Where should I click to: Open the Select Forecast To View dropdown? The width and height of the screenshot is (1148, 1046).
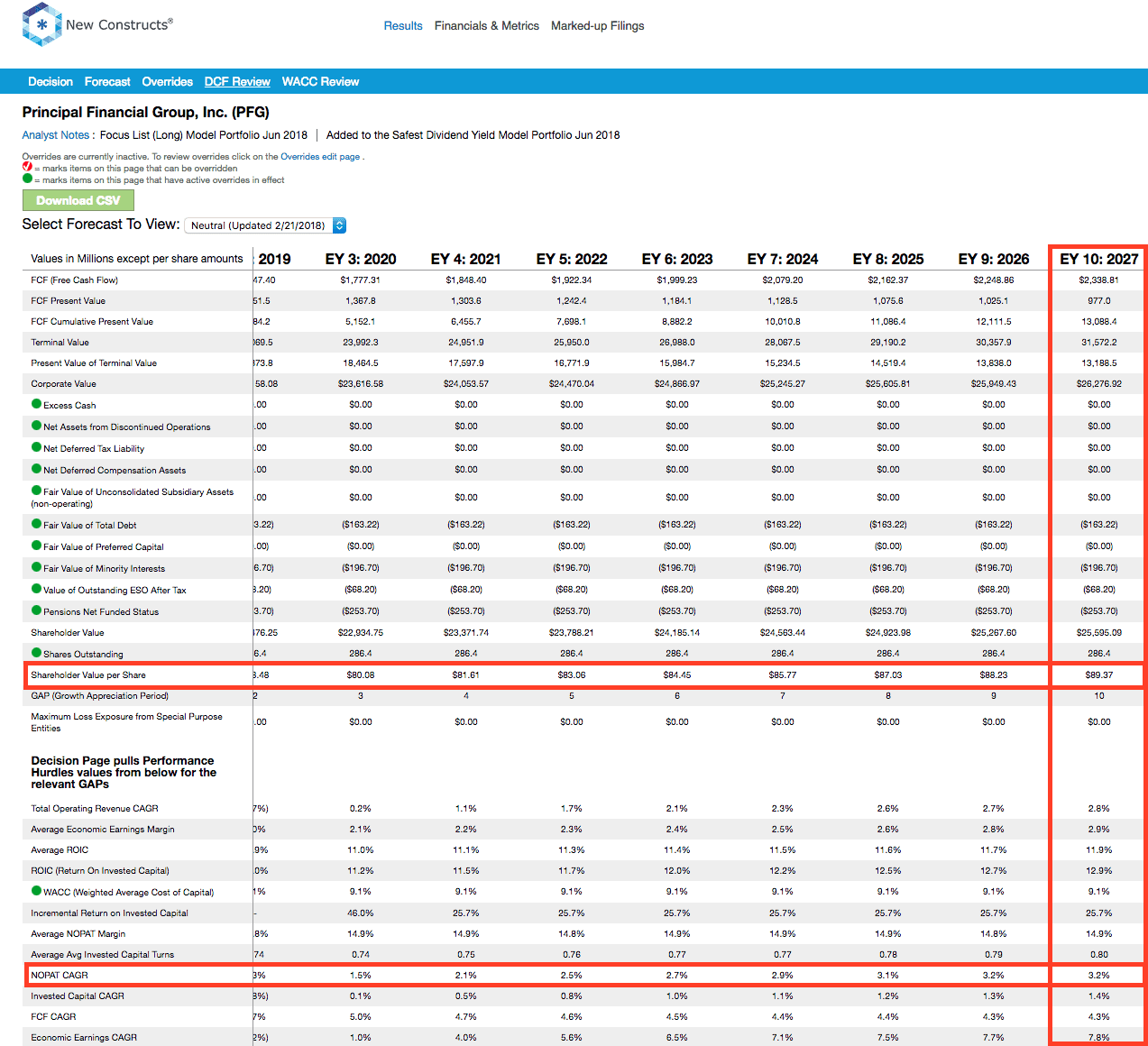click(x=265, y=225)
